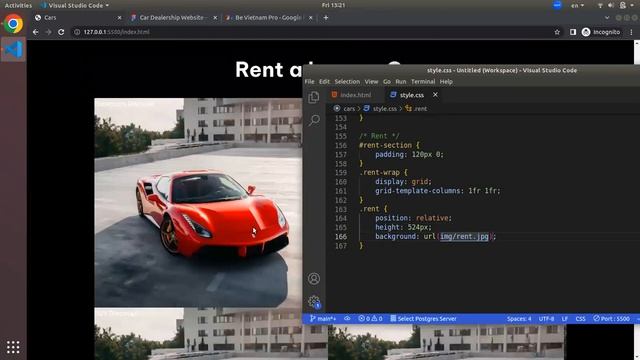Close style.css editor tab

click(435, 95)
